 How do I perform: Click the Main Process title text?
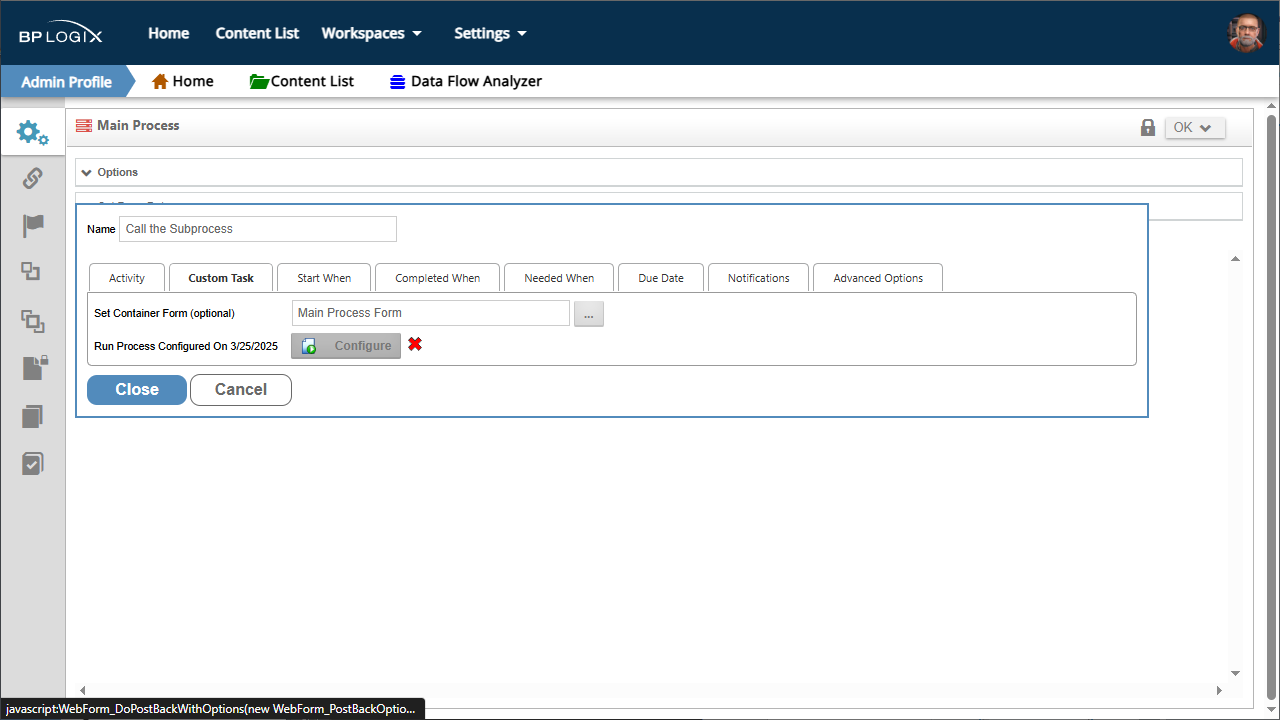click(138, 126)
